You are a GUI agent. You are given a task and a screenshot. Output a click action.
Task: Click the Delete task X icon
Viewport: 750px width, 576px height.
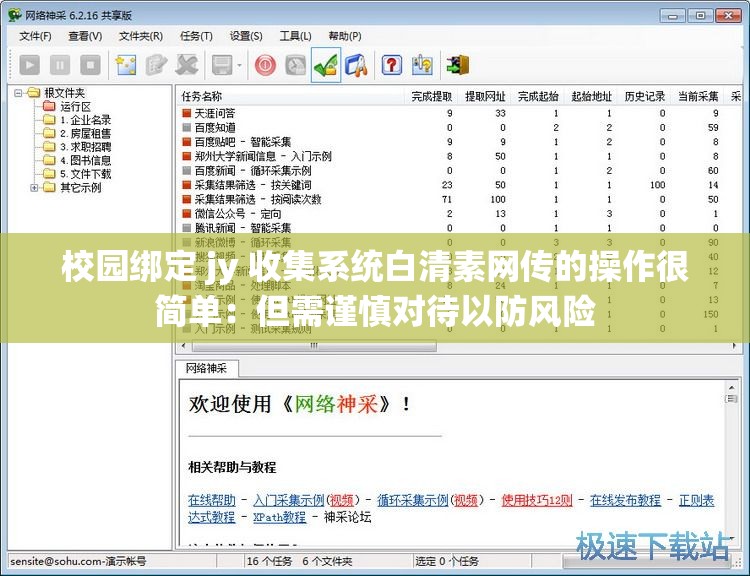187,65
